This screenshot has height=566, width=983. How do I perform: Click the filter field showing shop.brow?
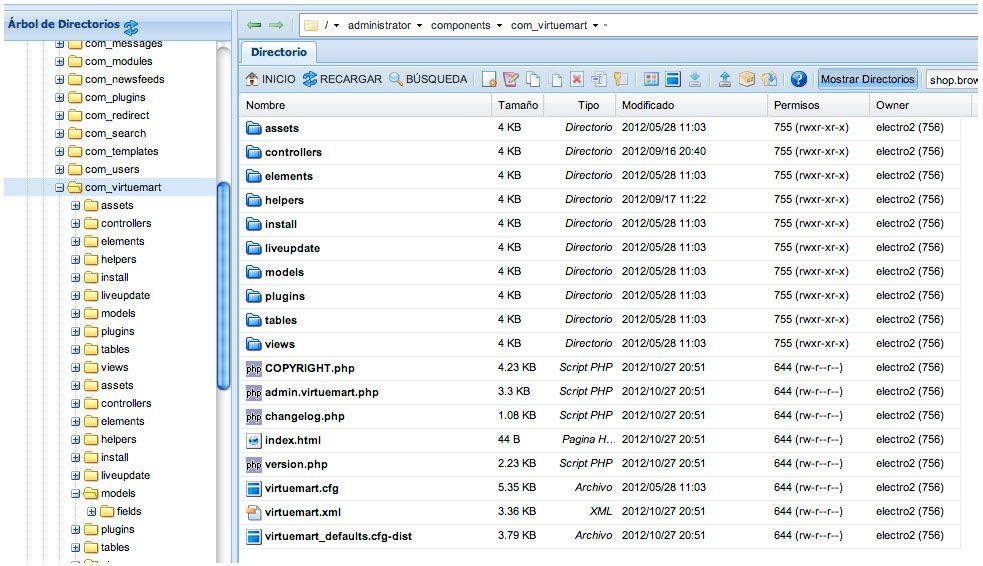pyautogui.click(x=952, y=80)
